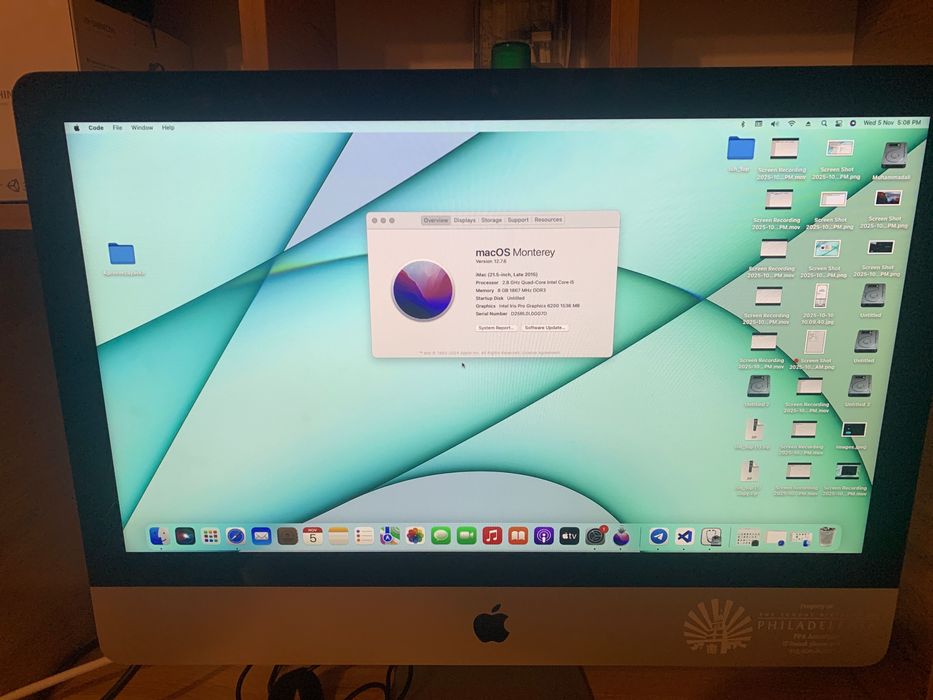Select the blue folder on left desktop

tap(122, 254)
